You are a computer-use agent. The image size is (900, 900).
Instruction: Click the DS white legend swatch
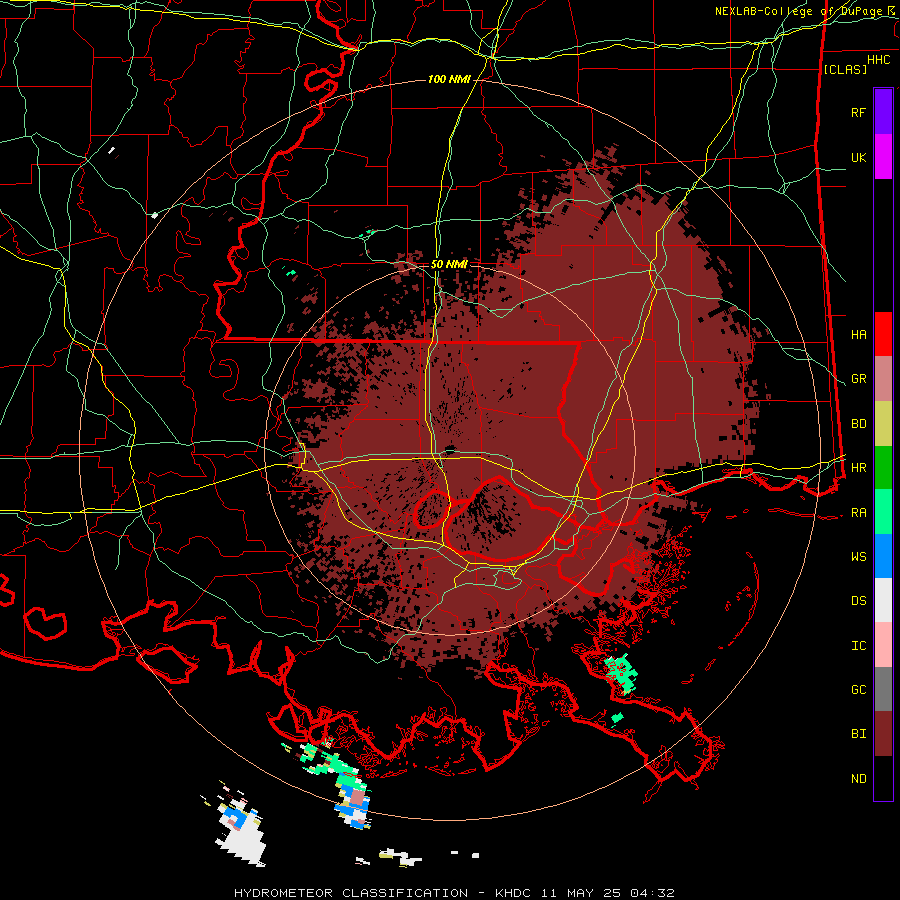[x=883, y=600]
